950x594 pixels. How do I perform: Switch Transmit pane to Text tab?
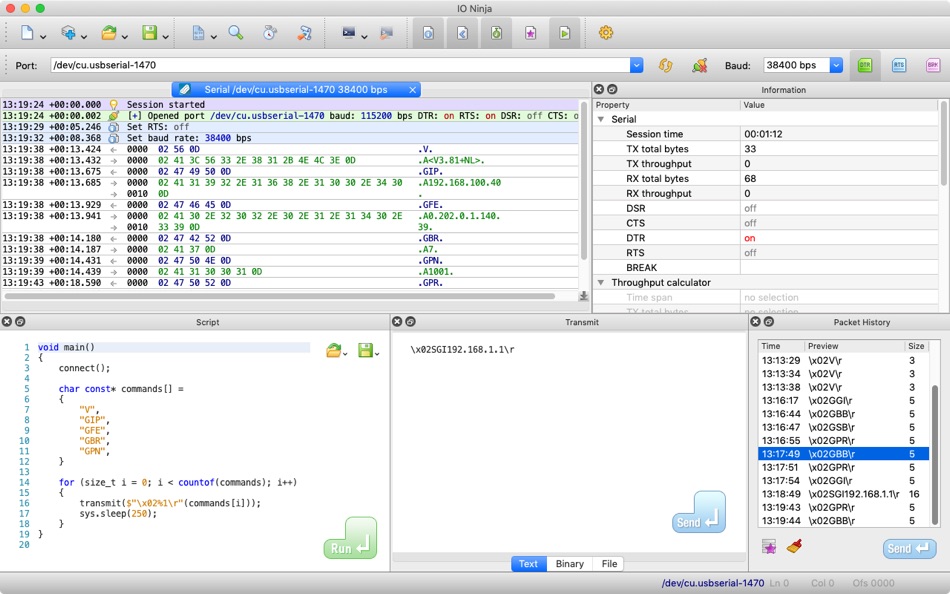528,564
